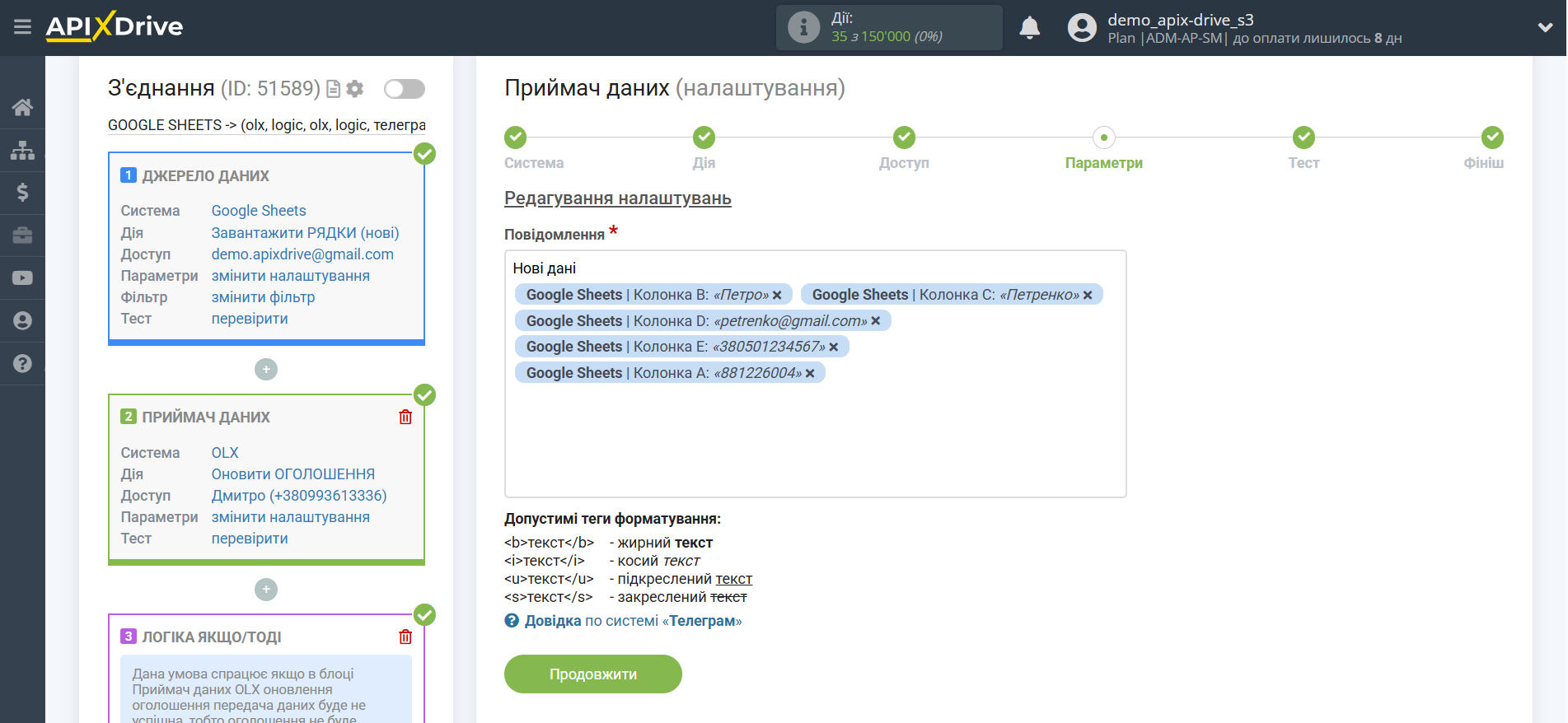
Task: Go to Фініш step
Action: coord(1492,138)
